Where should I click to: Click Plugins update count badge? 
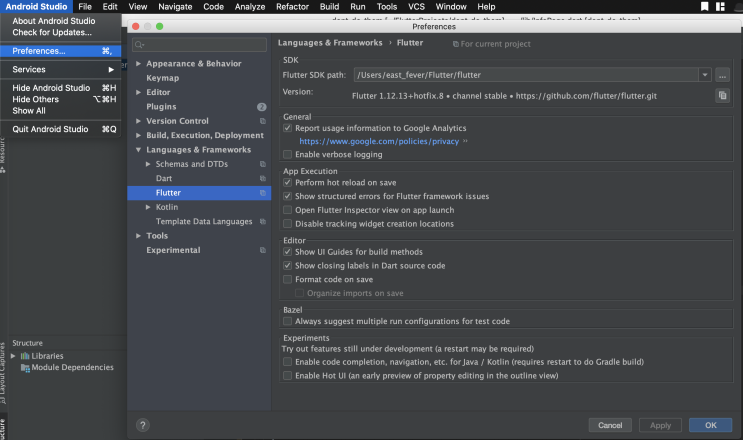[x=262, y=107]
